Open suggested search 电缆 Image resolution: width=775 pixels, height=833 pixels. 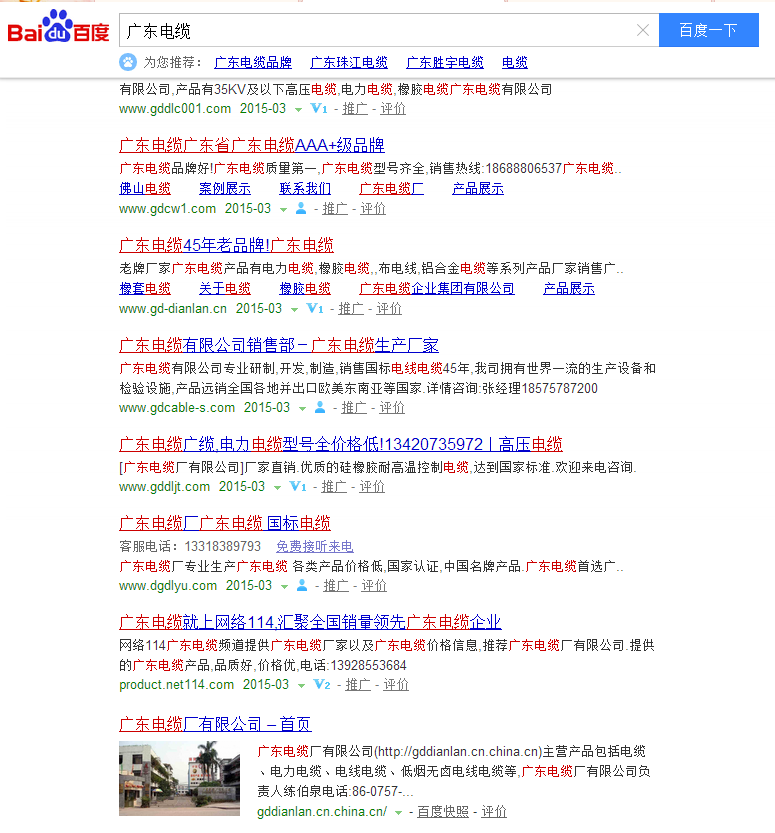pyautogui.click(x=515, y=63)
